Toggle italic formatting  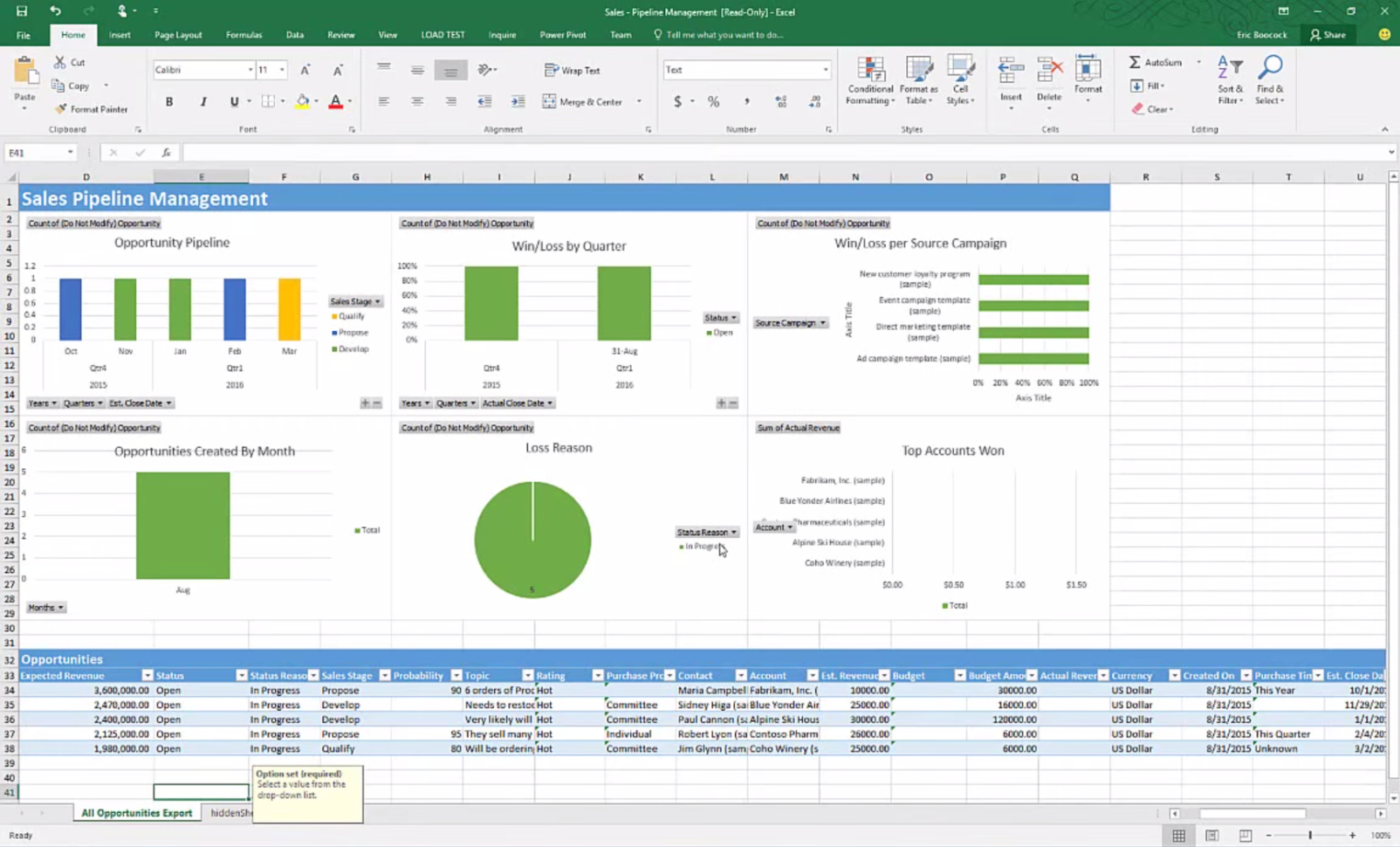point(202,101)
